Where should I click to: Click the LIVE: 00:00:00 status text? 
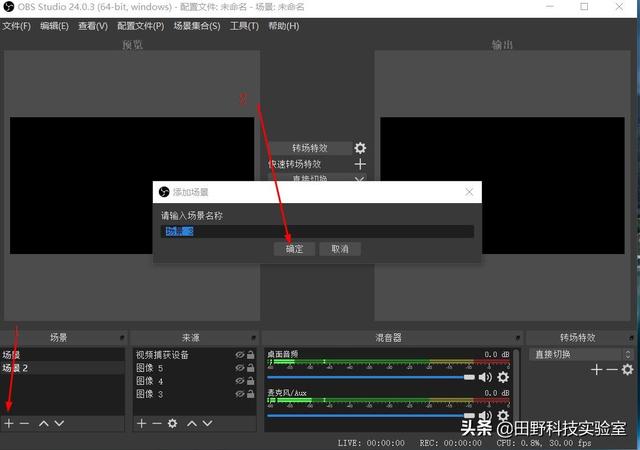tap(371, 443)
